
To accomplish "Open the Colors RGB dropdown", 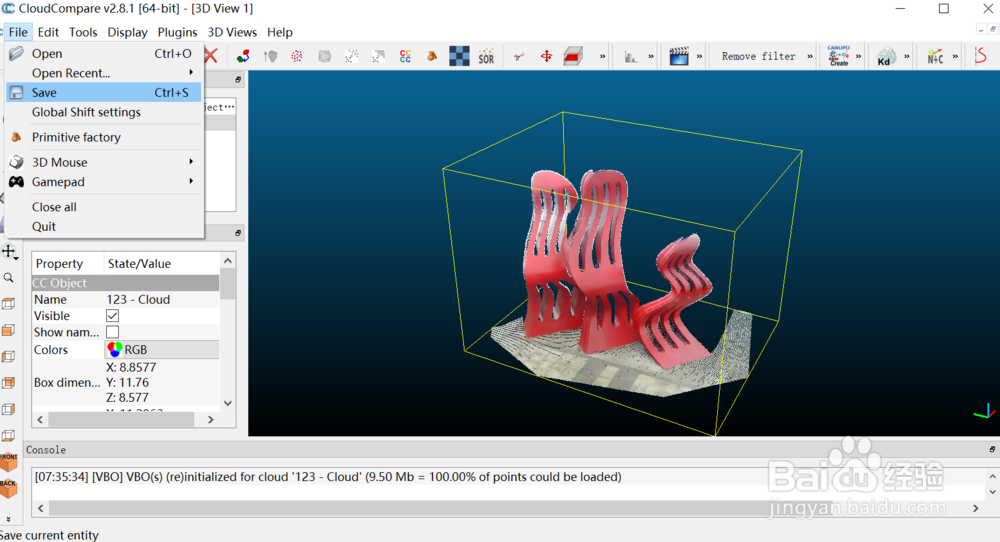I will [162, 349].
